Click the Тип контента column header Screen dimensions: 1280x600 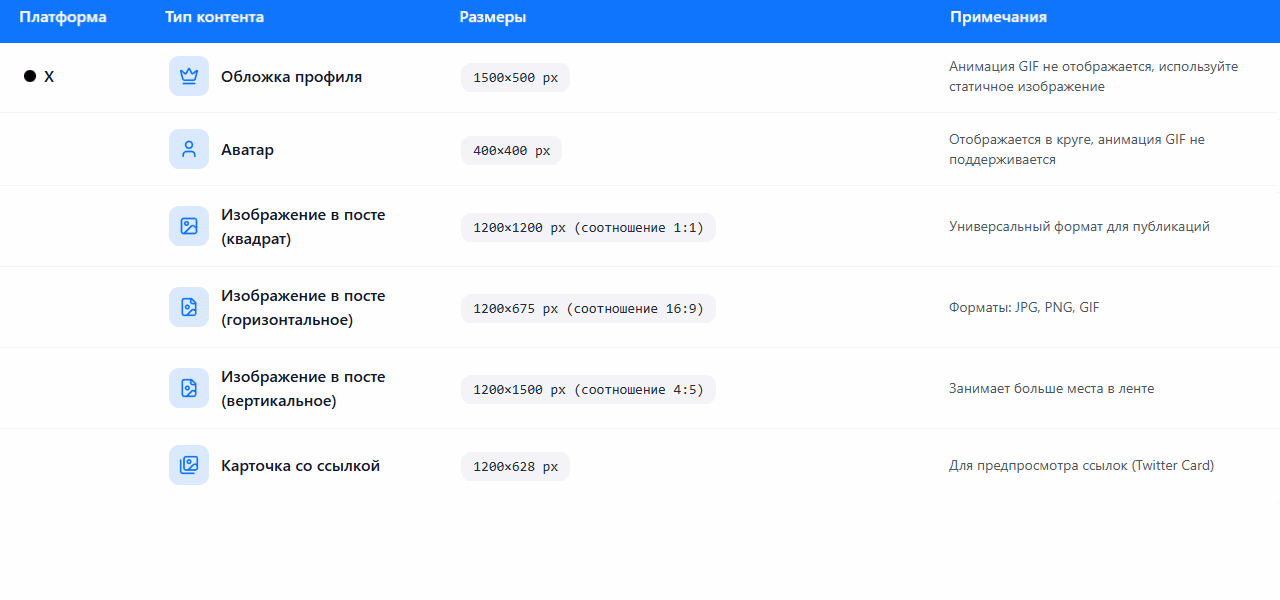[215, 17]
